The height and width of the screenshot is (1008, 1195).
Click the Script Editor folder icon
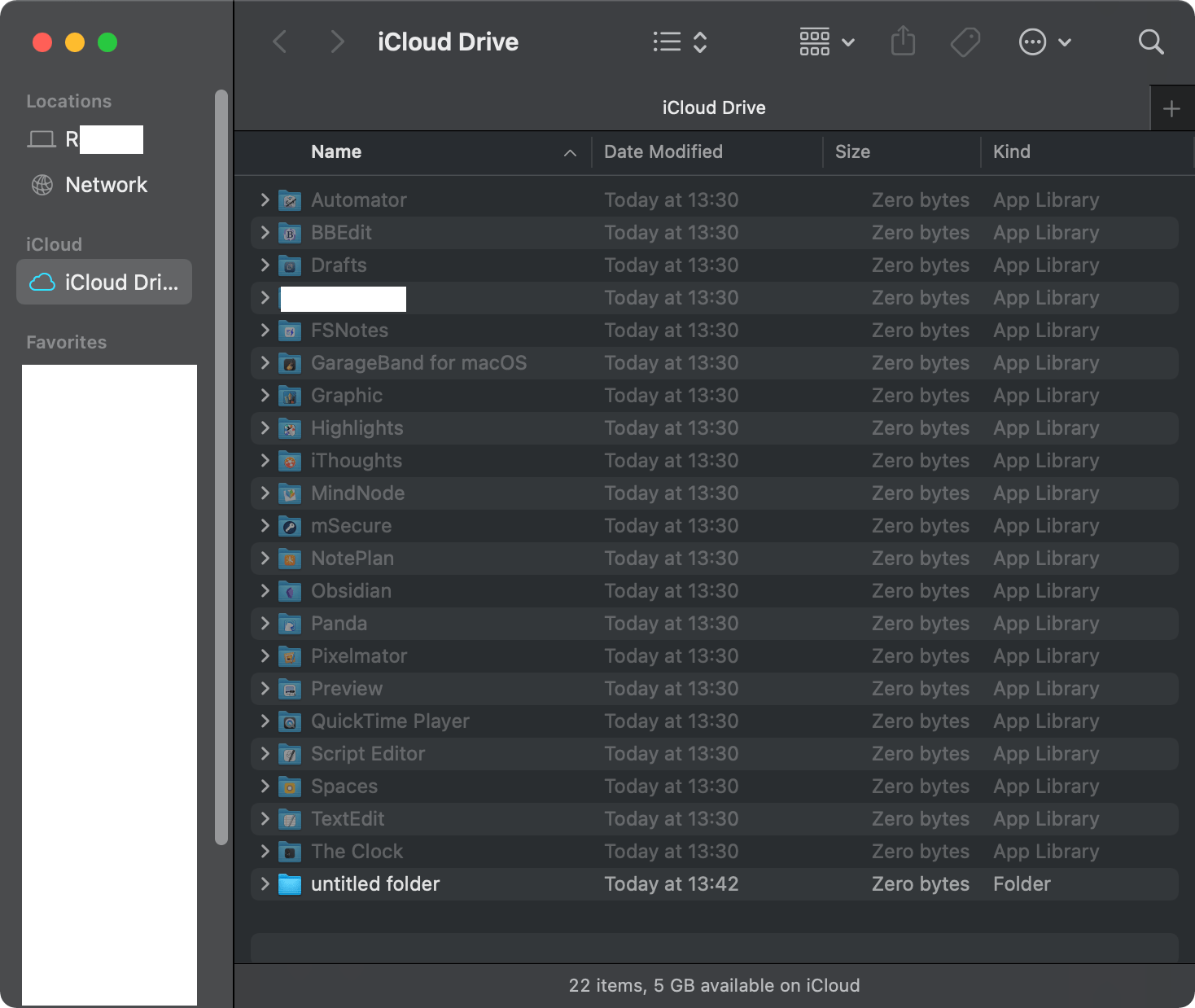[290, 754]
